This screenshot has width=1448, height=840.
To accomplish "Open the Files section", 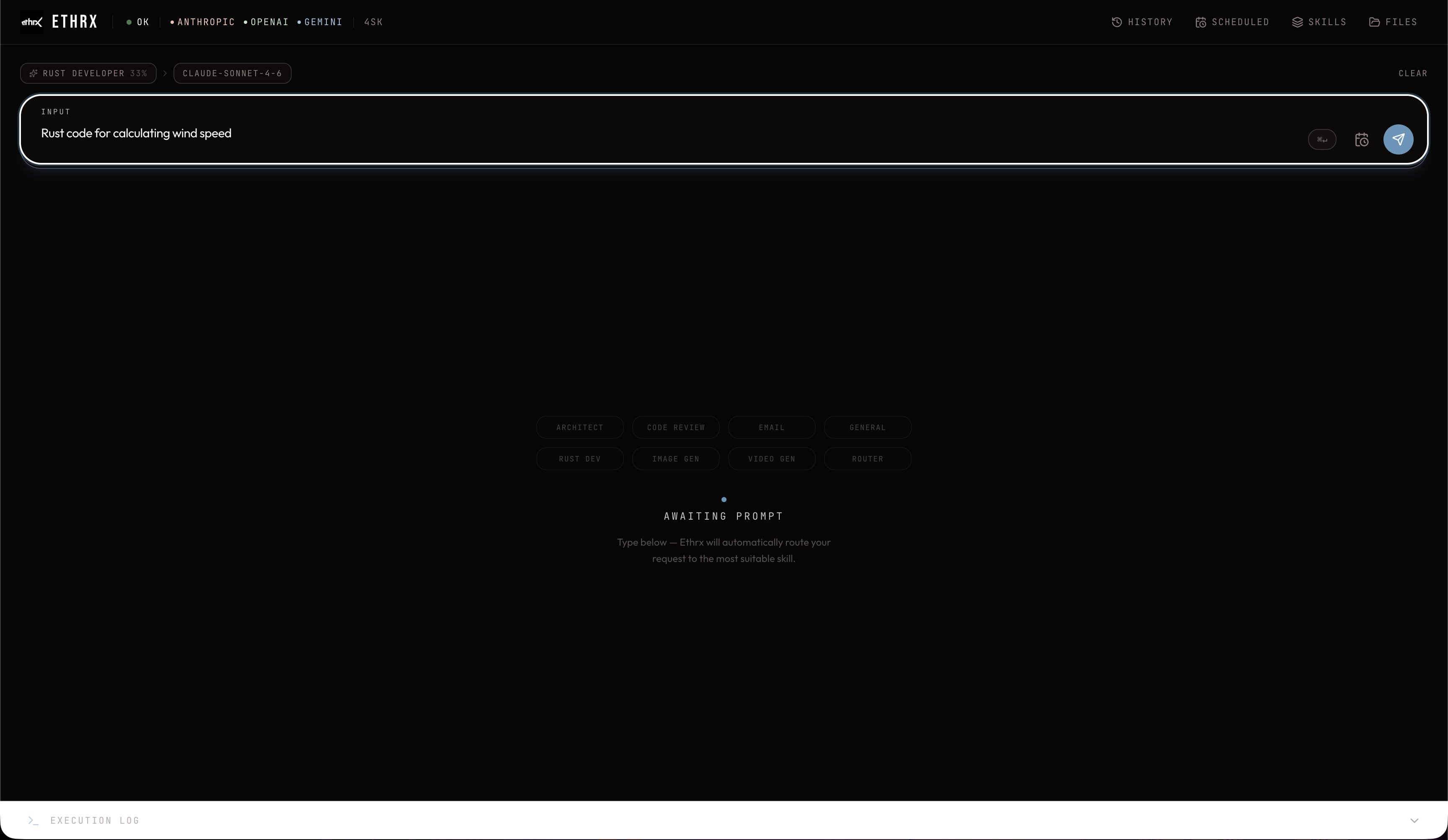I will click(x=1393, y=22).
